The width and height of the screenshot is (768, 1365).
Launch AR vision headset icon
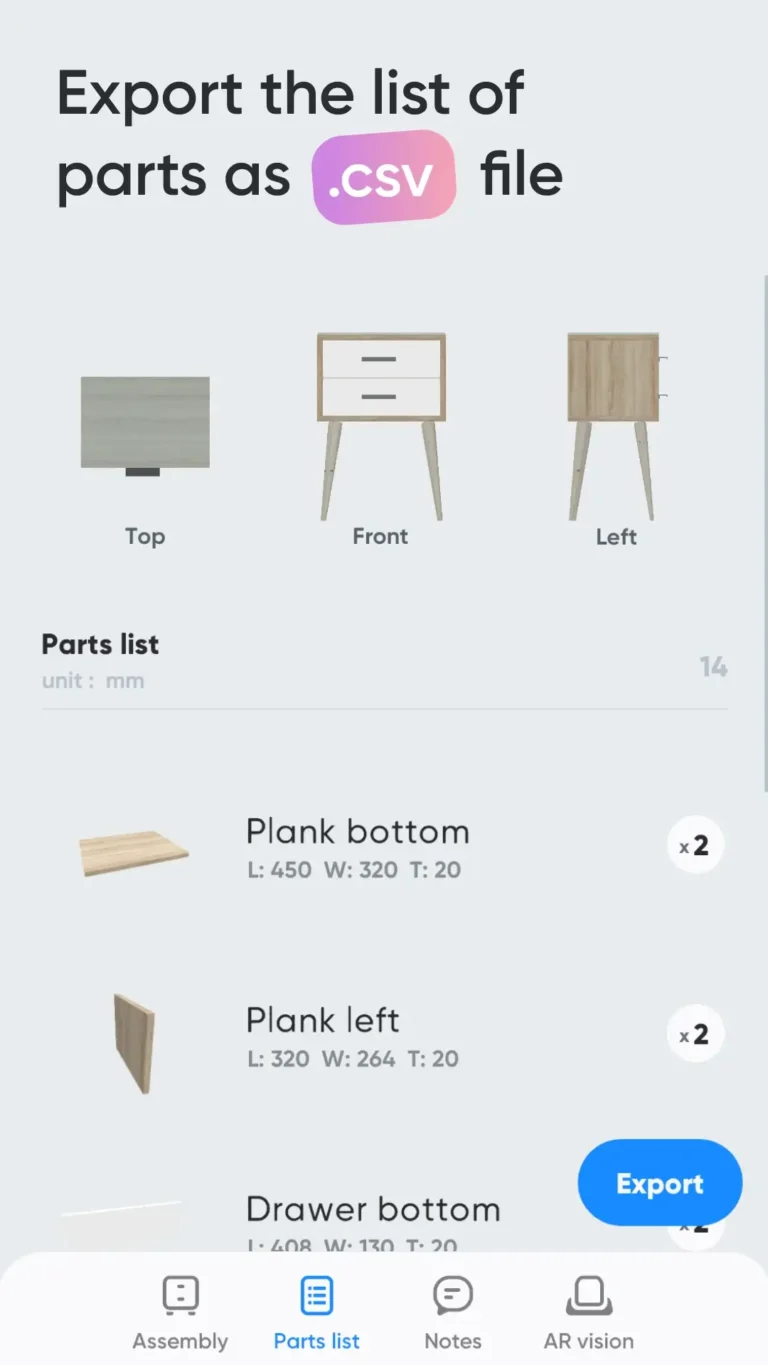589,1295
